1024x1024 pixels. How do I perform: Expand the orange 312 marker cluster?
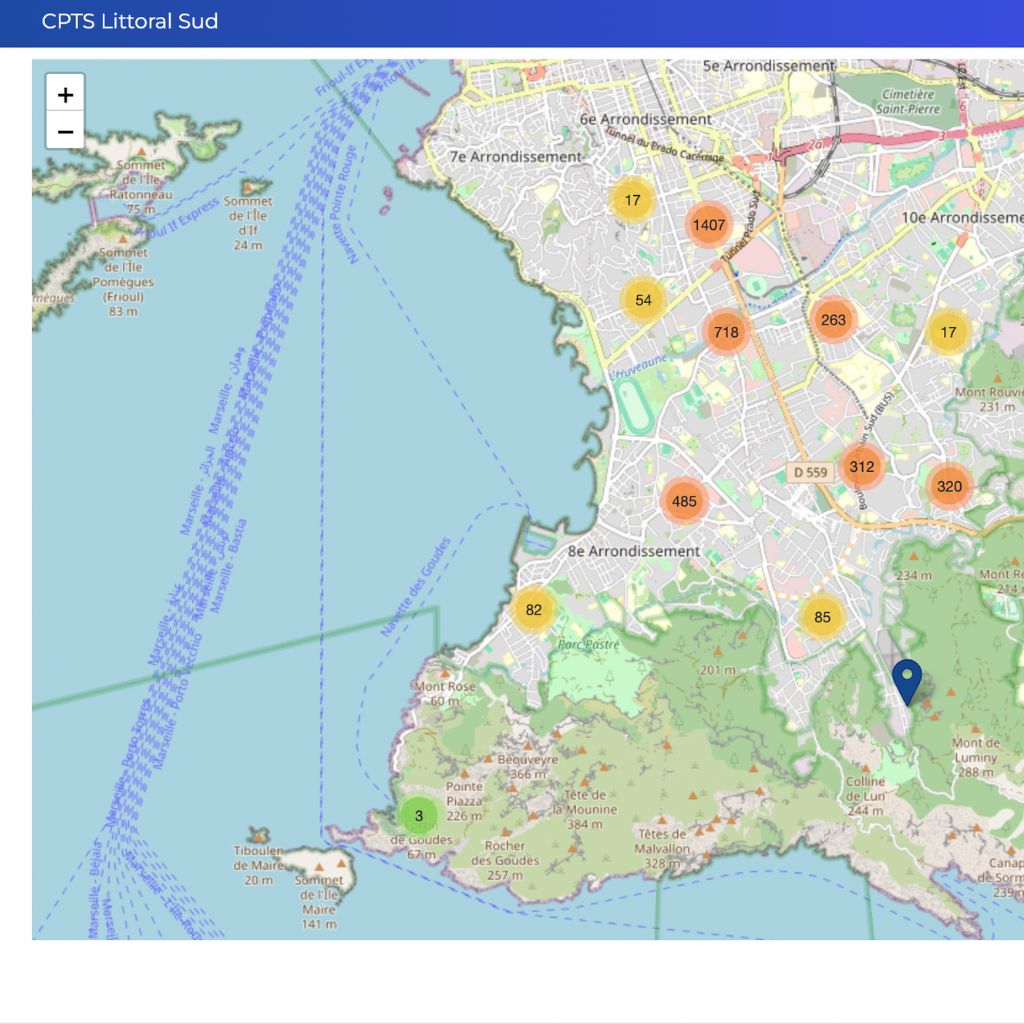pyautogui.click(x=861, y=466)
